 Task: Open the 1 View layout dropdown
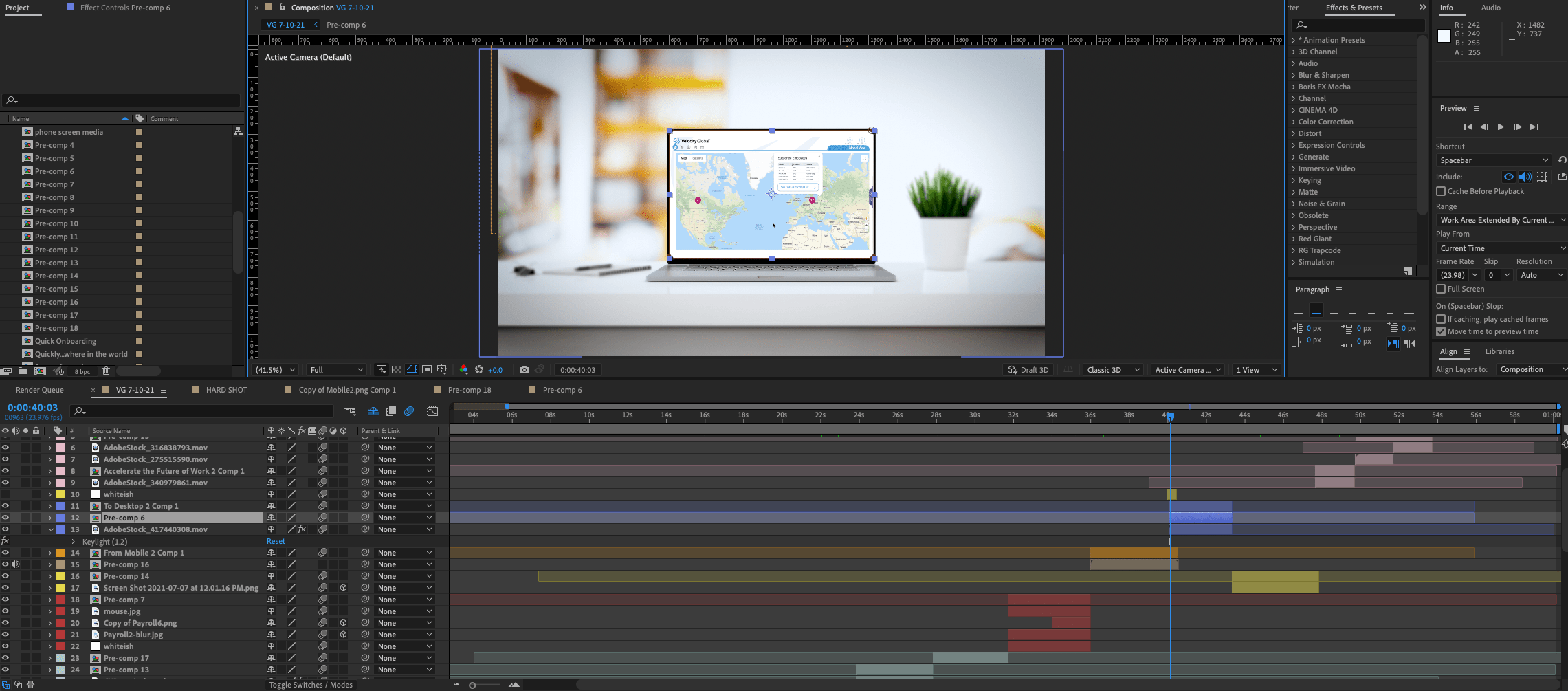1256,370
